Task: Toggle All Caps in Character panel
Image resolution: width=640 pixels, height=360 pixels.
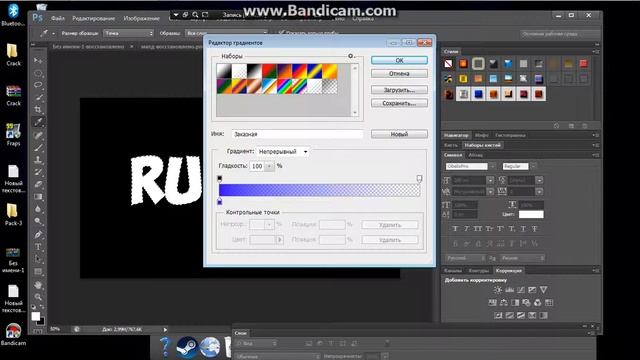Action: (478, 229)
